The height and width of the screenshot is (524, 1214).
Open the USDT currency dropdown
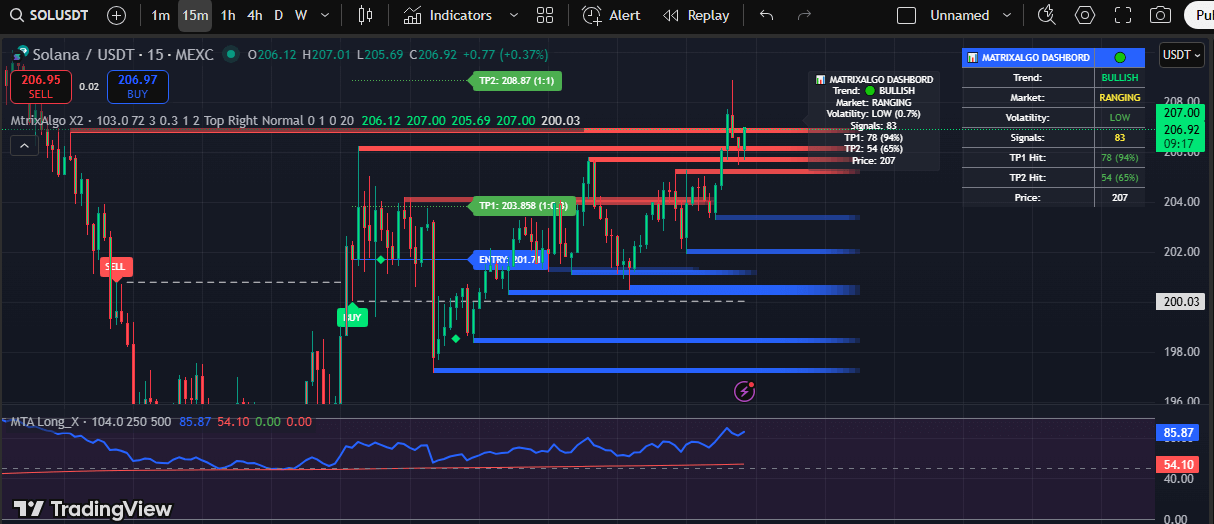[x=1181, y=55]
